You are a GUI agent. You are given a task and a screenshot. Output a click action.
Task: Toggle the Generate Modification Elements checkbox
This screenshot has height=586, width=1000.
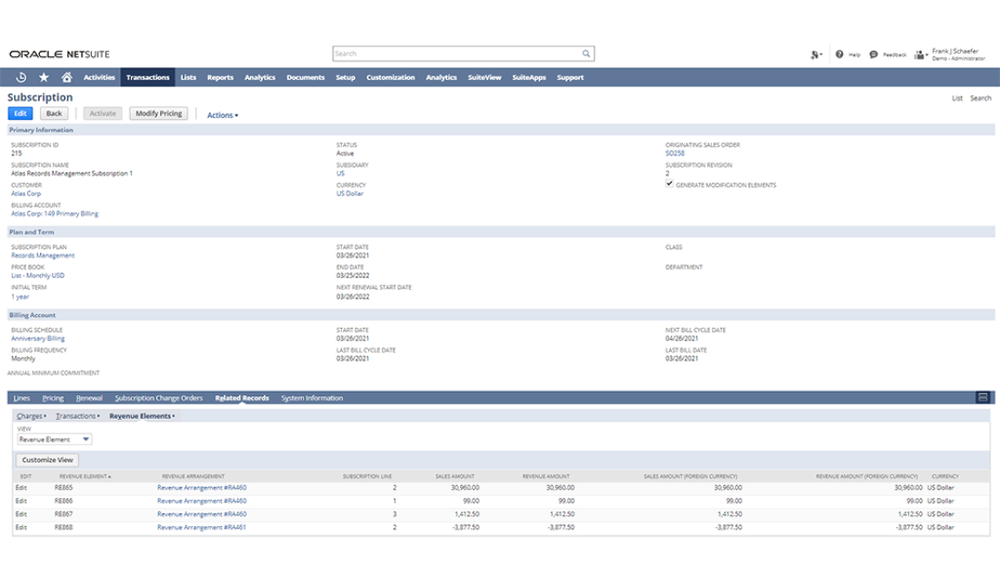669,184
